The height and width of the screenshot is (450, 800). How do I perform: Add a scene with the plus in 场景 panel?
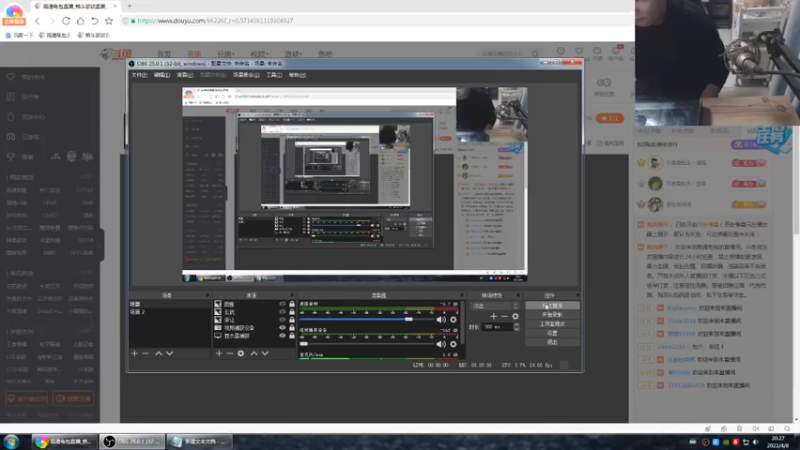134,353
